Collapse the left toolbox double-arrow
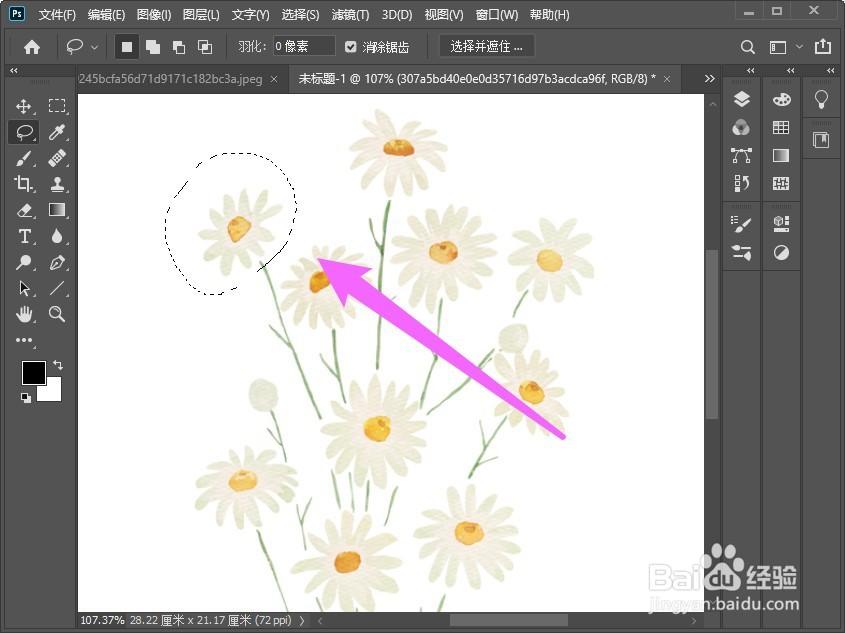This screenshot has width=845, height=633. [14, 71]
